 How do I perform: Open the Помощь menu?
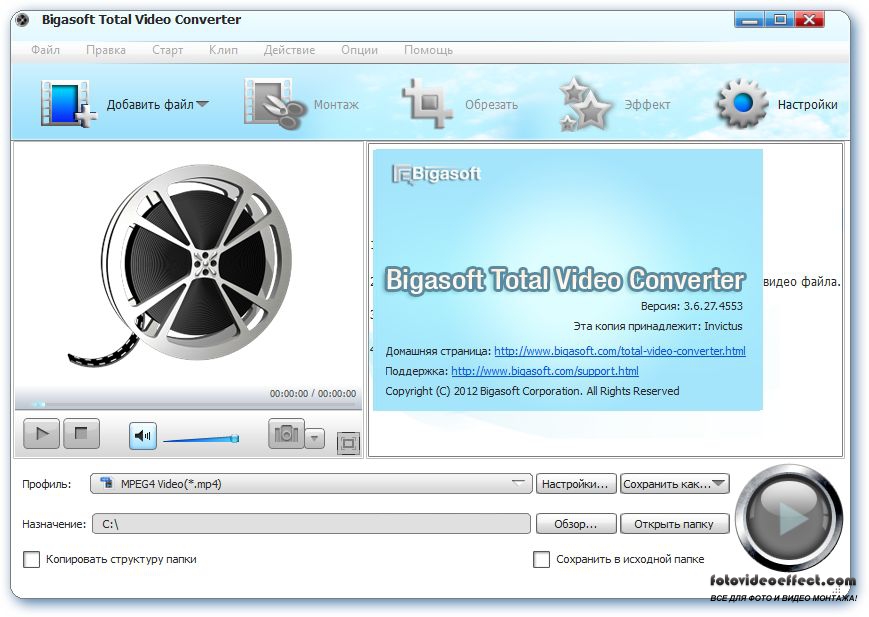click(x=428, y=50)
